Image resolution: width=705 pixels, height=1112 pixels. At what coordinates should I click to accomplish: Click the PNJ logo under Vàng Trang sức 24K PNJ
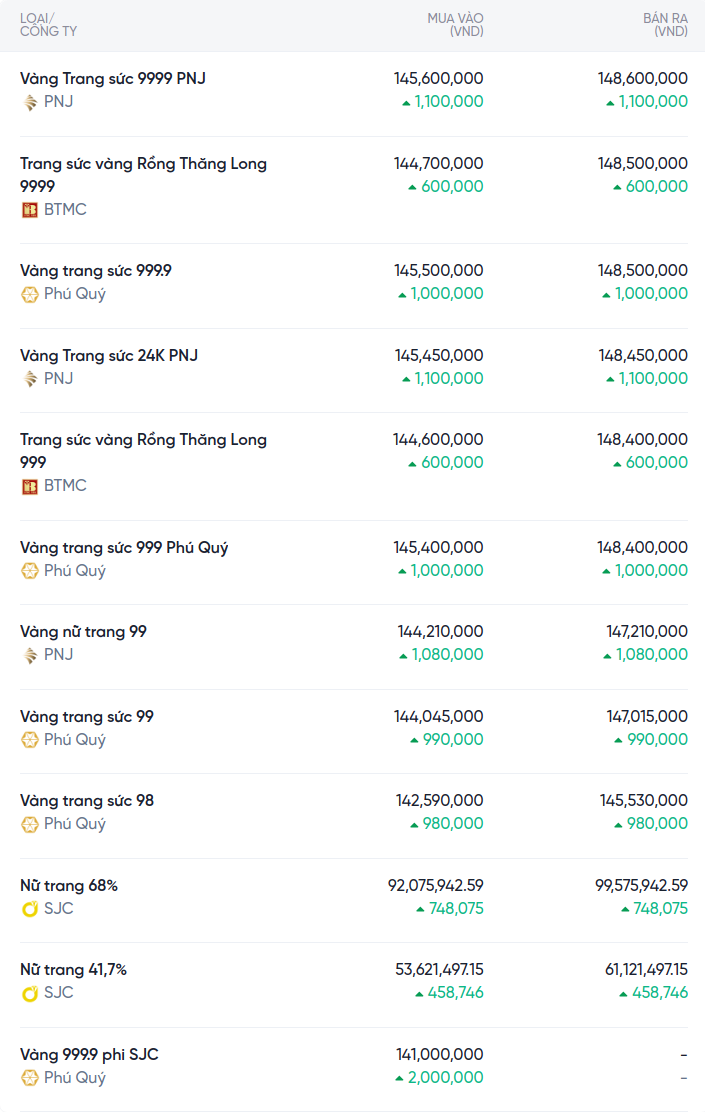click(30, 379)
